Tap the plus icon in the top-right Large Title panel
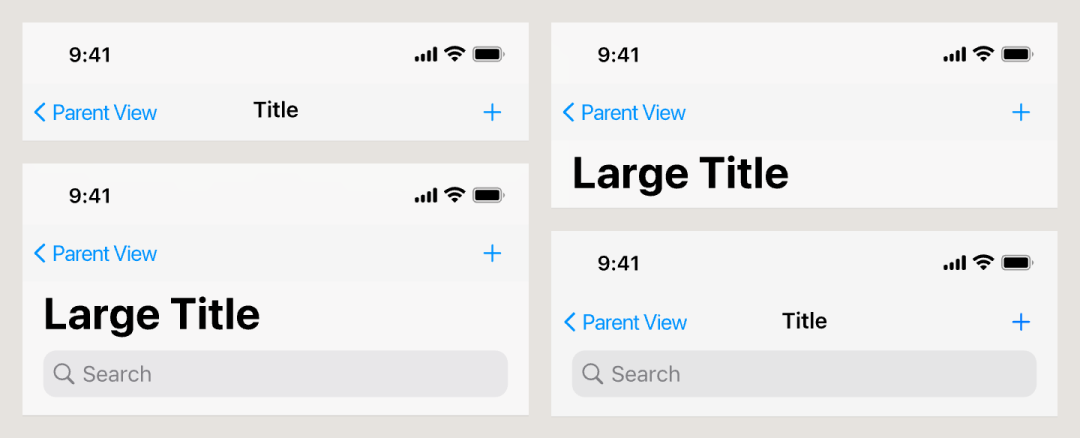This screenshot has height=438, width=1080. click(x=1021, y=112)
